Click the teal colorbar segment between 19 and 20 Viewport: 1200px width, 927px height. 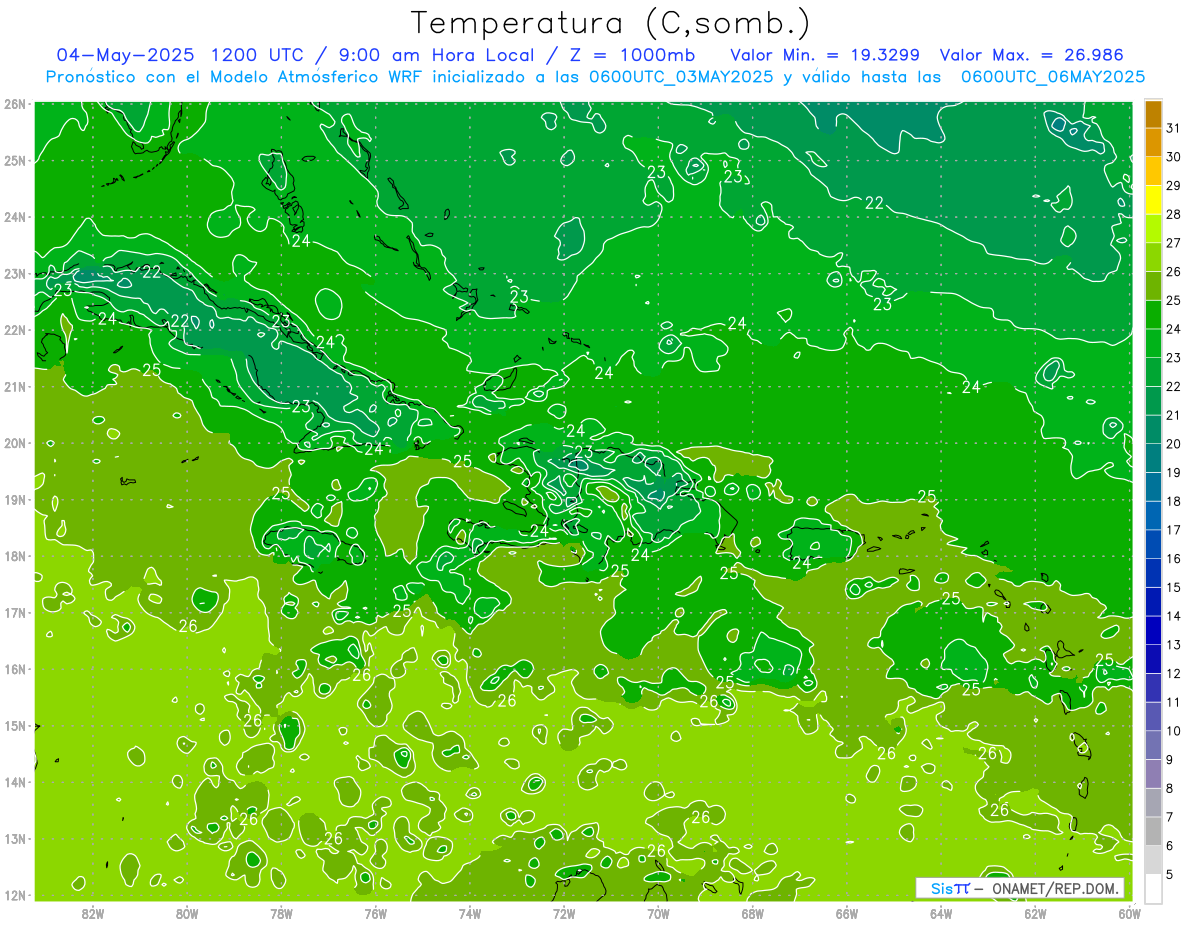[1154, 458]
